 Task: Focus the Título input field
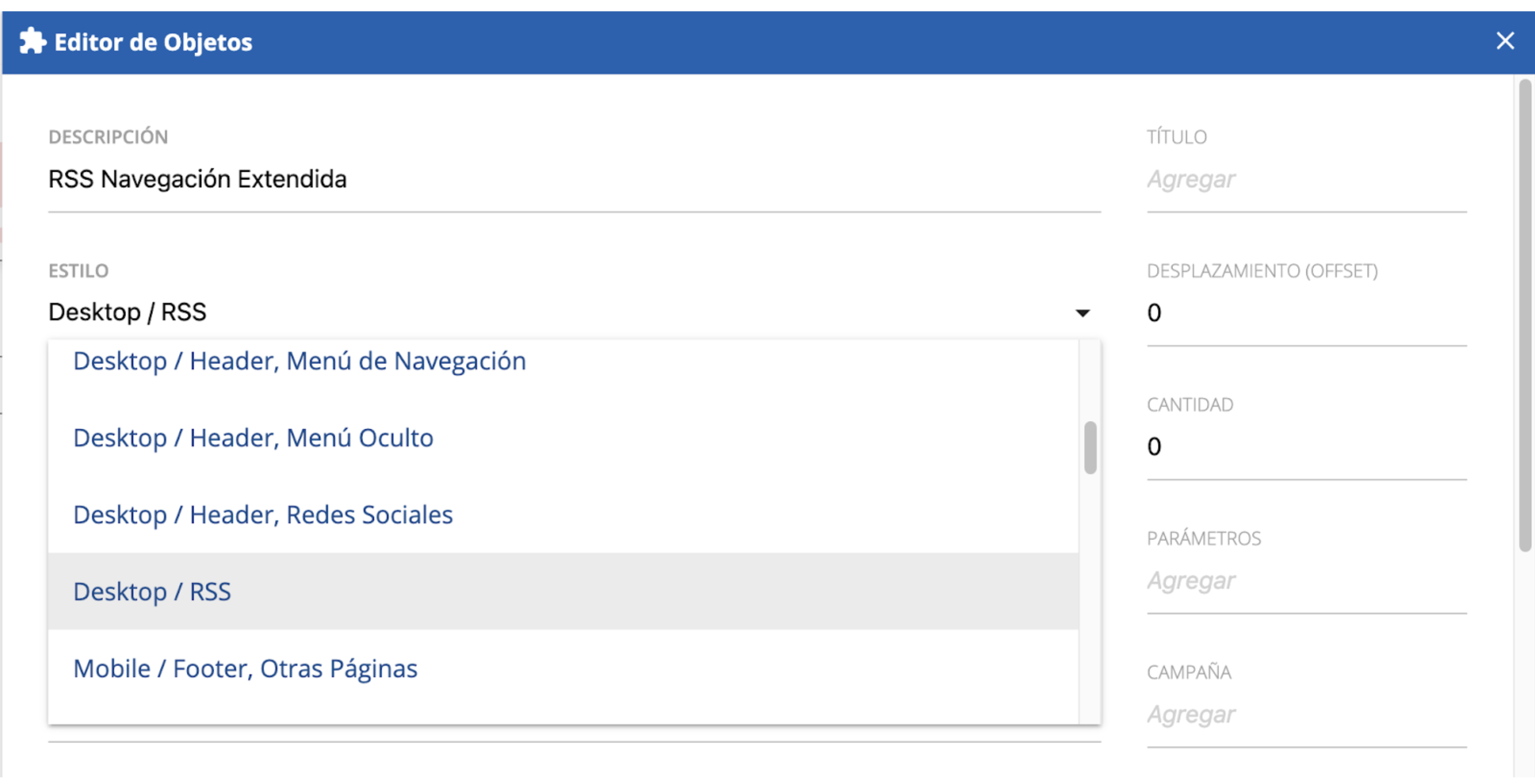(x=1306, y=180)
